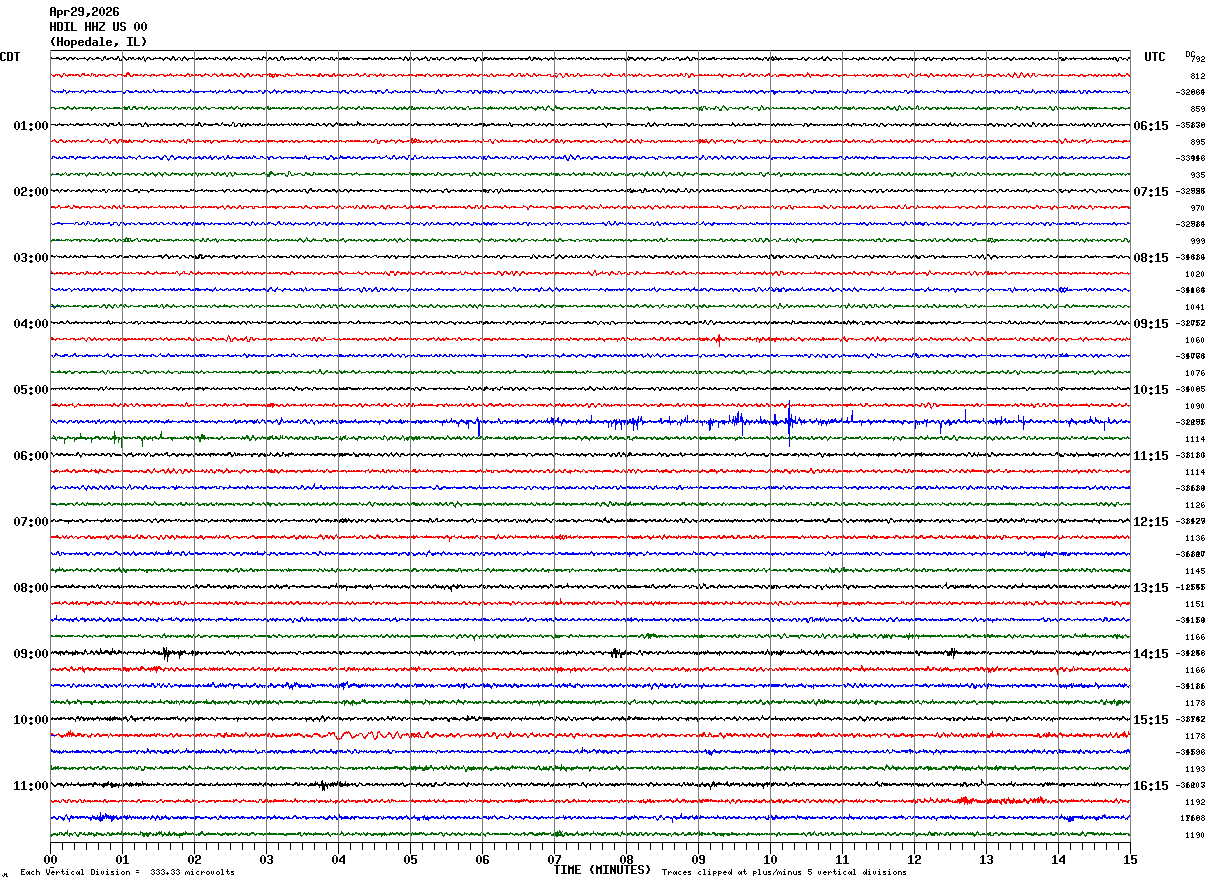Click the "12:15" UTC time label
The image size is (1210, 886).
[x=1151, y=522]
